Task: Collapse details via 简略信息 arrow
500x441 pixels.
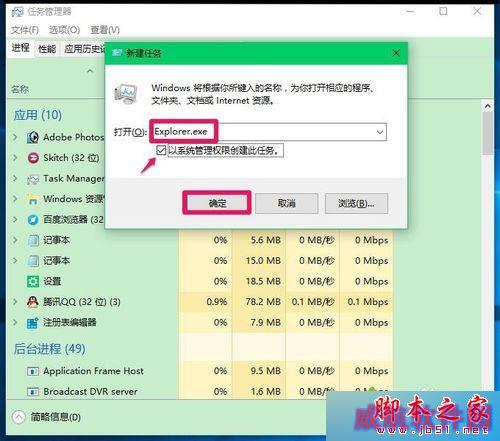Action: (19, 417)
